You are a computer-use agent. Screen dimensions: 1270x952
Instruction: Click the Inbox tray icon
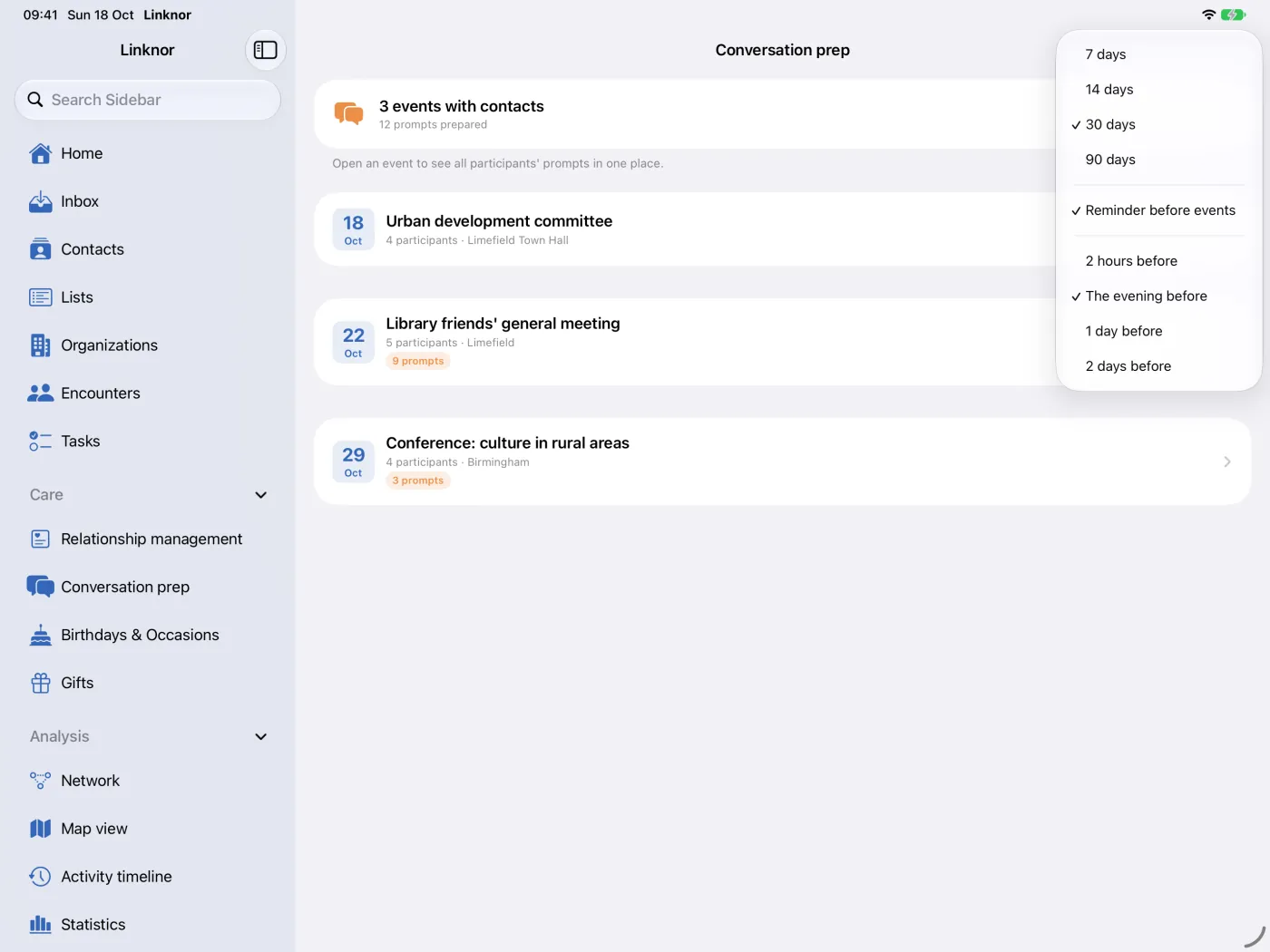pos(41,201)
